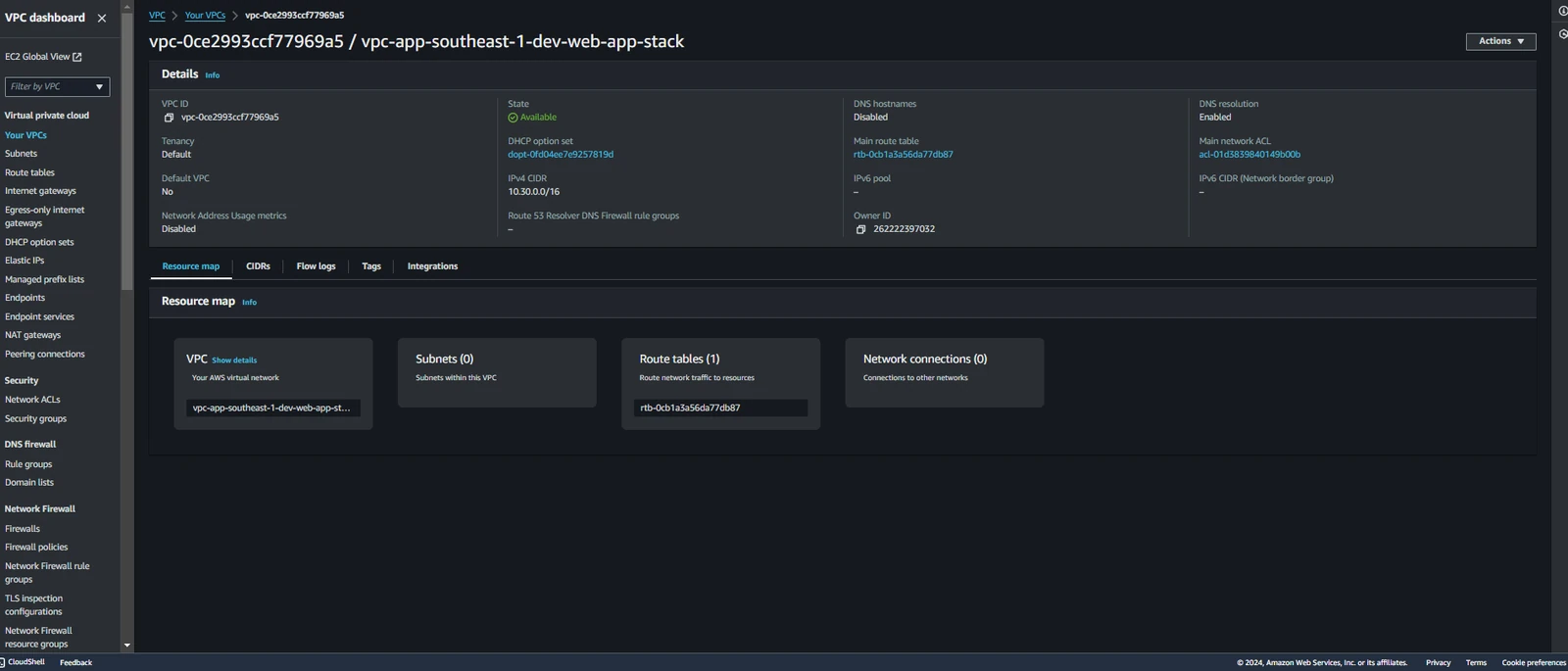The width and height of the screenshot is (1568, 671).
Task: Open TLS inspection configurations
Action: coord(33,605)
